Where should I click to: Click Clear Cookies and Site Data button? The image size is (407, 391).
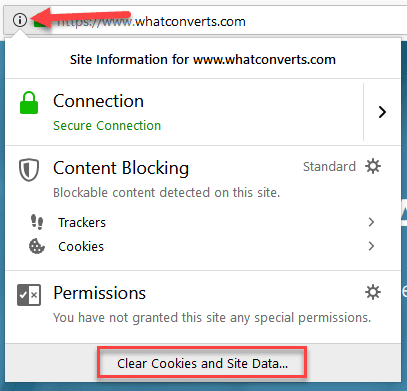point(202,363)
